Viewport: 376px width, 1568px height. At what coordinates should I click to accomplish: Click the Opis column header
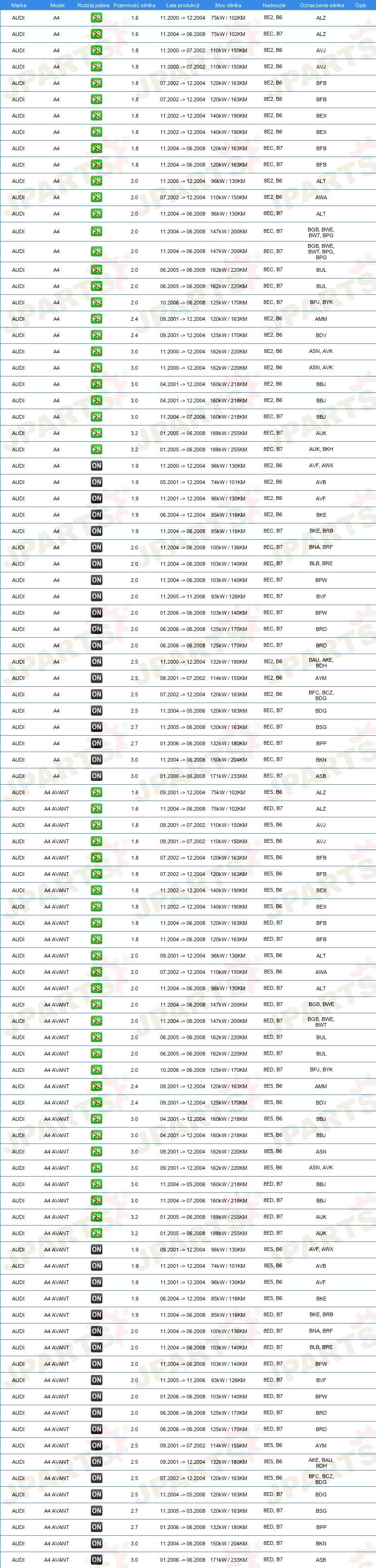point(361,5)
